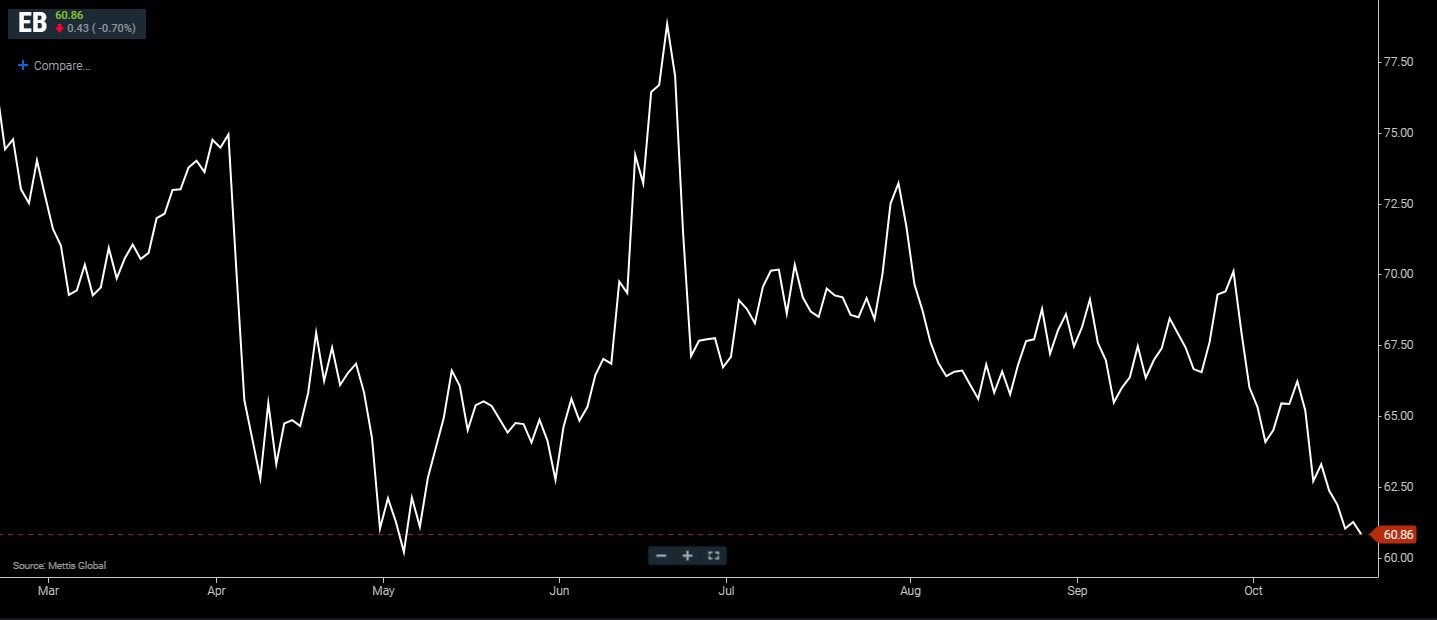Image resolution: width=1437 pixels, height=620 pixels.
Task: Select the Jun marker on time axis
Action: 559,591
